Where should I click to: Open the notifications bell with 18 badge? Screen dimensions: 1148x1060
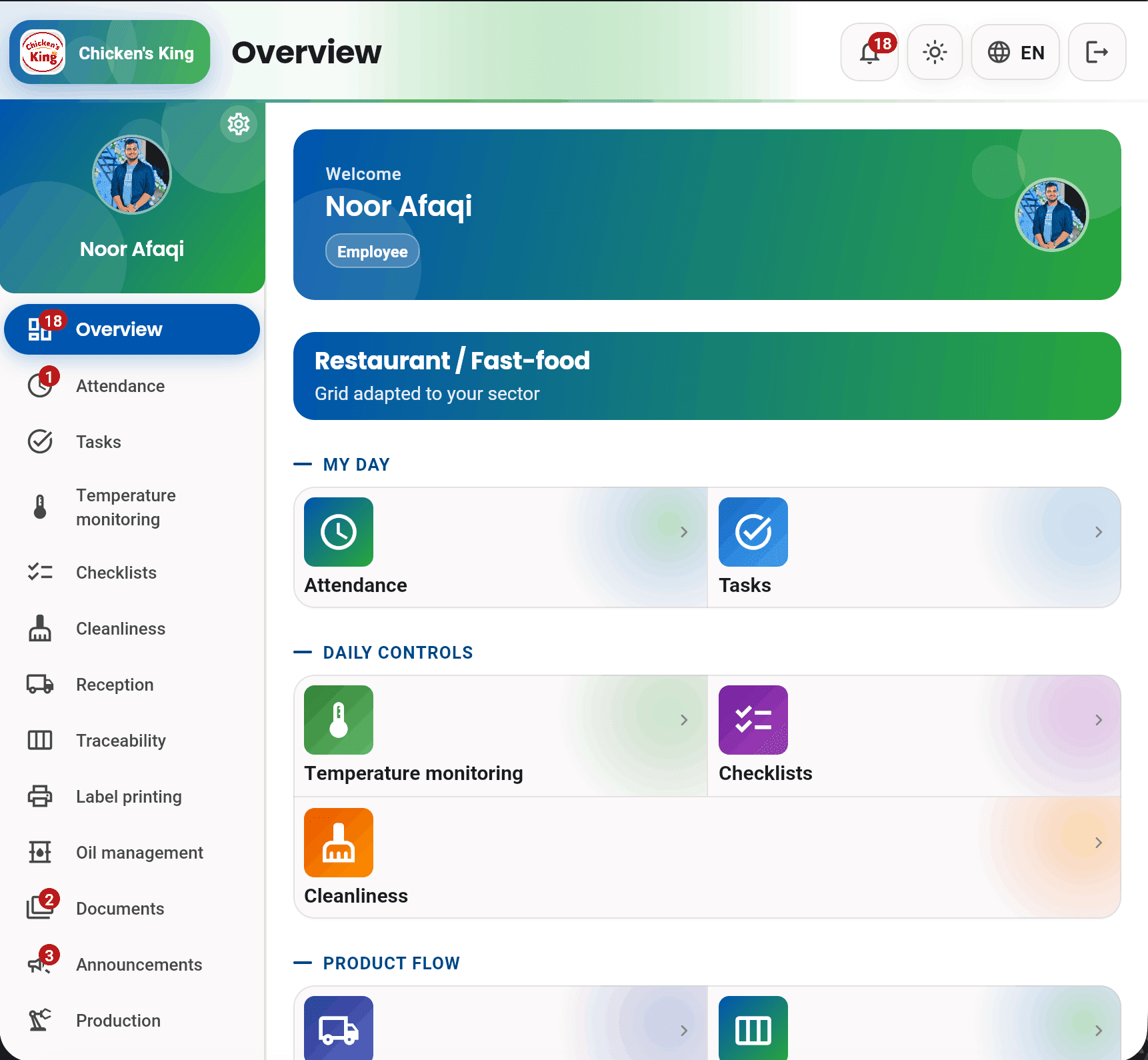point(869,52)
